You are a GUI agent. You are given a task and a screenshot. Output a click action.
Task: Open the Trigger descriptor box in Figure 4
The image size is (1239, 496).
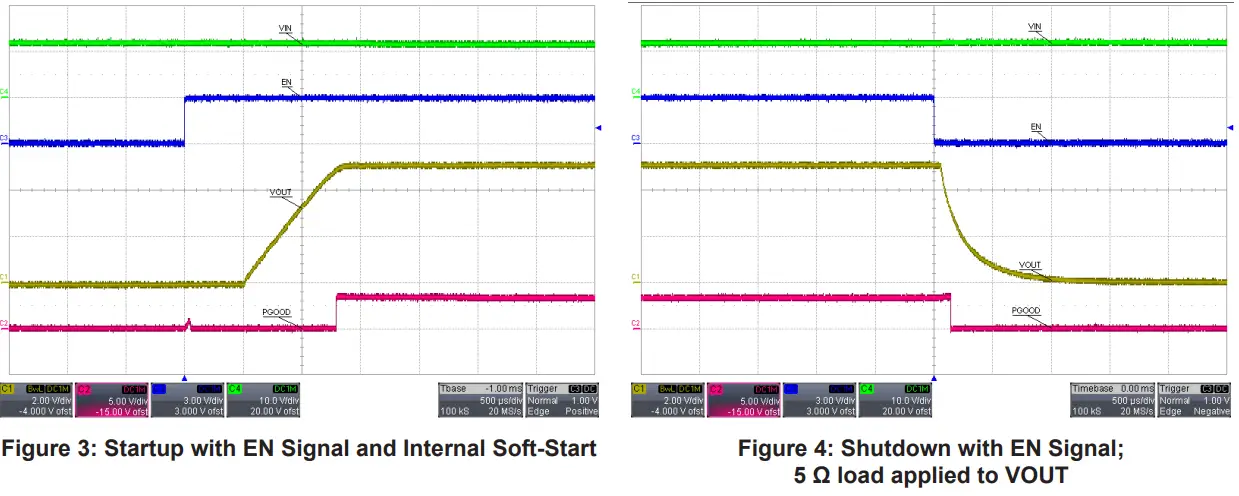[1194, 399]
